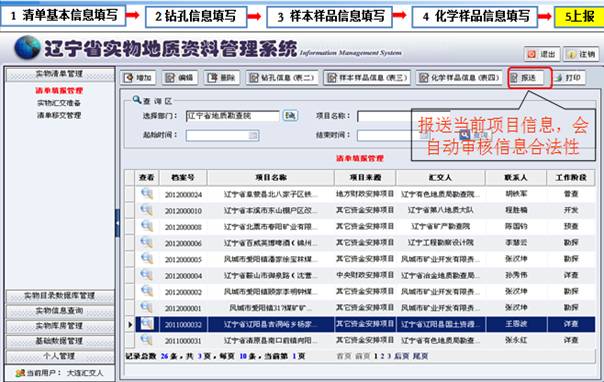Sort by the 项目名称 column header
The height and width of the screenshot is (382, 604).
tap(271, 178)
